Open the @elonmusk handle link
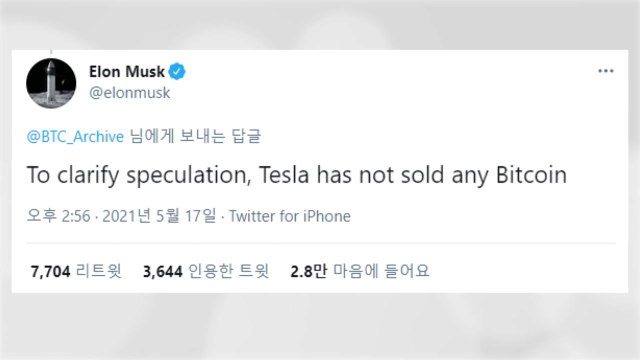The width and height of the screenshot is (640, 360). pyautogui.click(x=129, y=93)
